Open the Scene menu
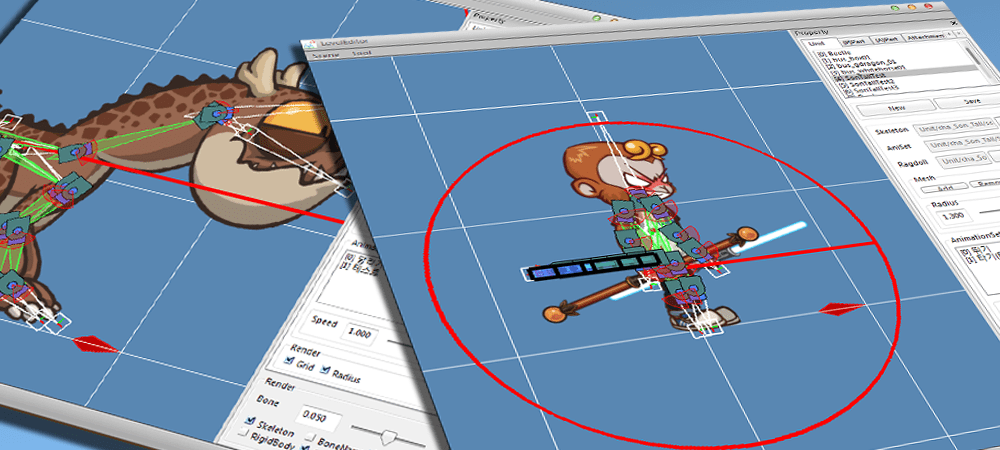1000x450 pixels. (x=327, y=56)
